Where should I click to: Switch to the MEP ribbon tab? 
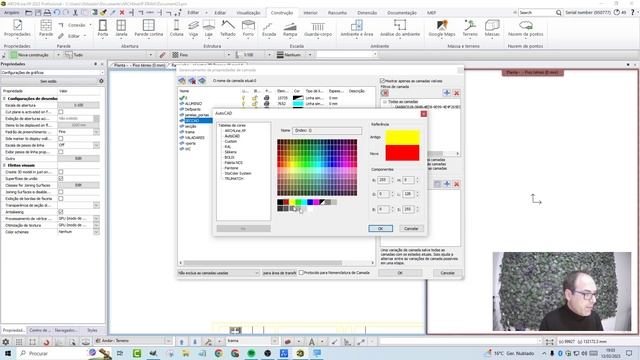[431, 13]
